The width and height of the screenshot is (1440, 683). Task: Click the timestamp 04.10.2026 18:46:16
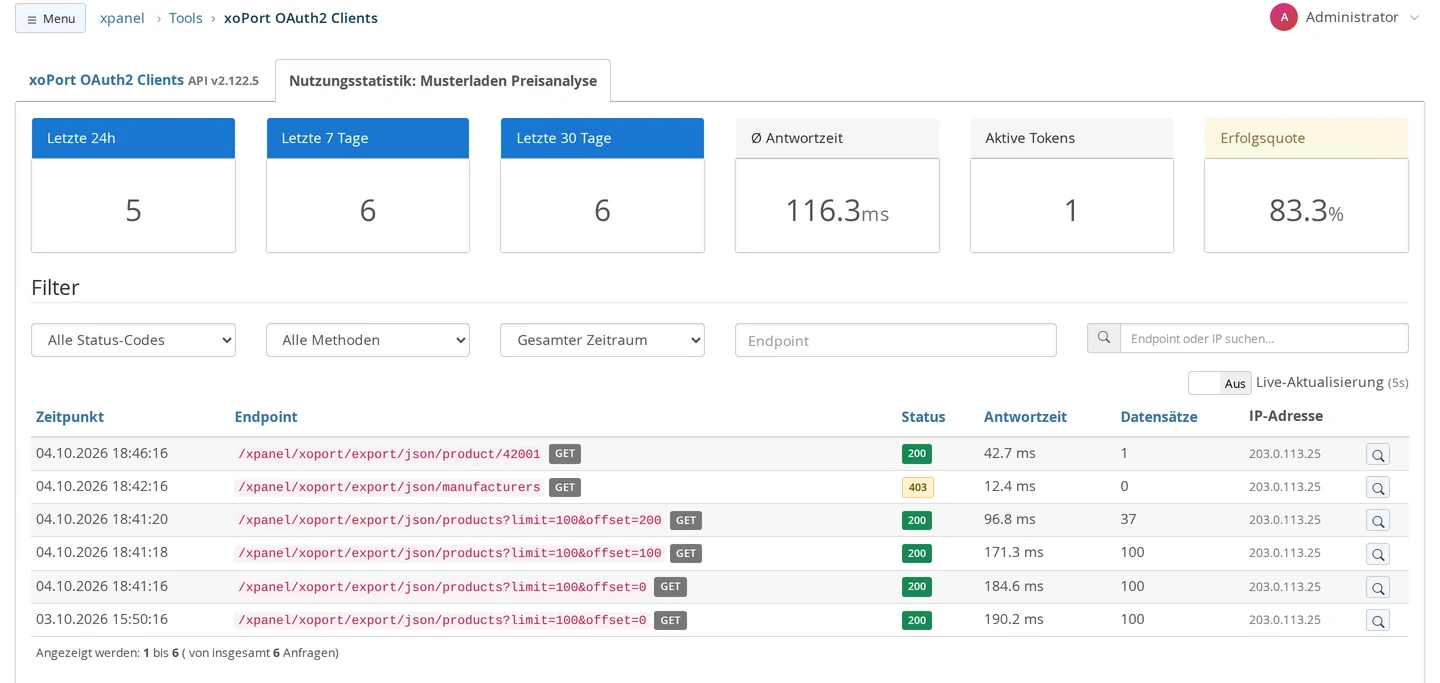[x=102, y=453]
